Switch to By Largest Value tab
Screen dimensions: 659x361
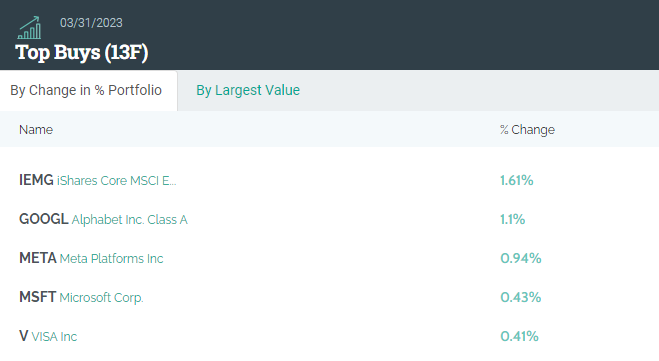248,90
